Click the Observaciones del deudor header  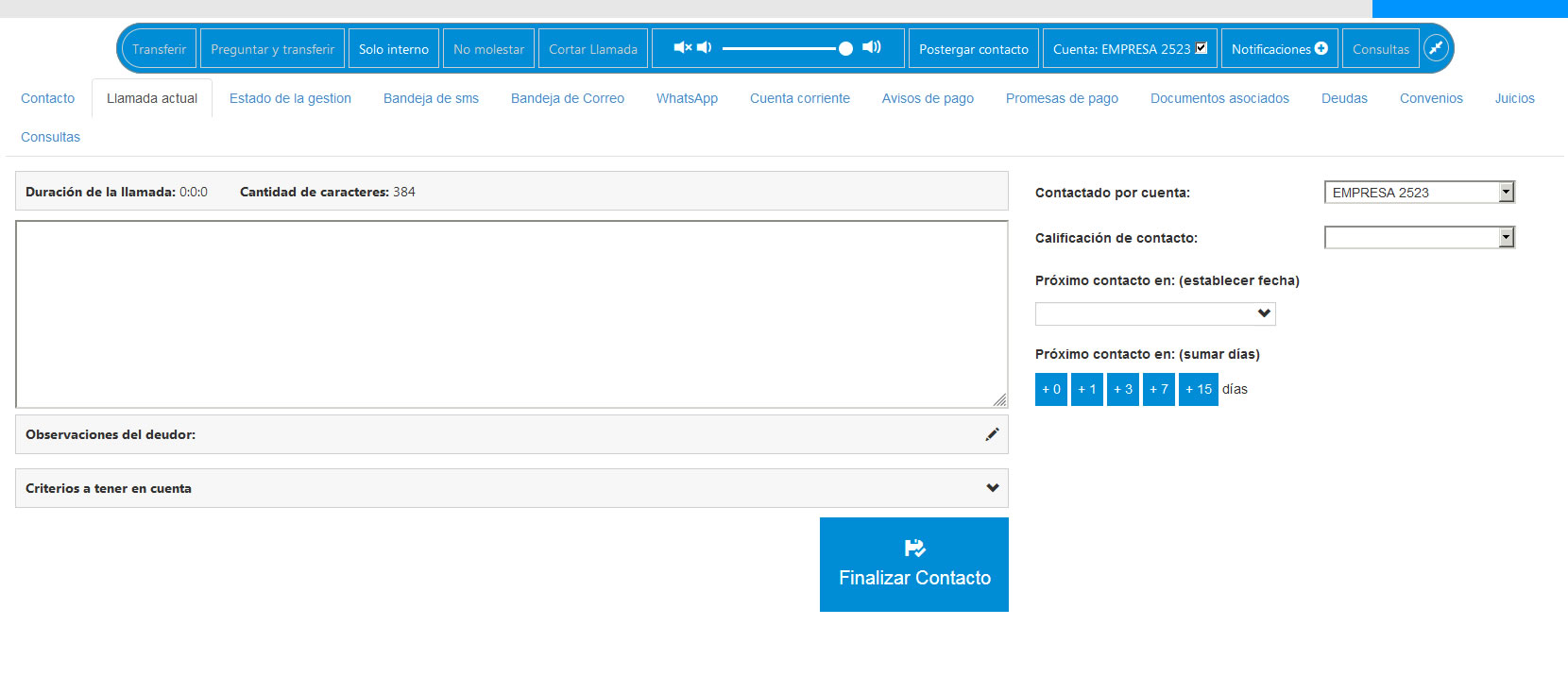coord(512,434)
